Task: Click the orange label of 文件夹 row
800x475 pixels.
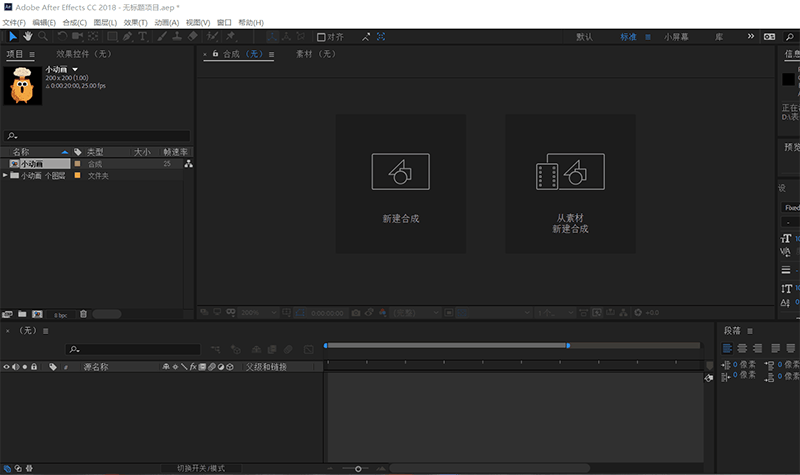Action: pyautogui.click(x=78, y=175)
